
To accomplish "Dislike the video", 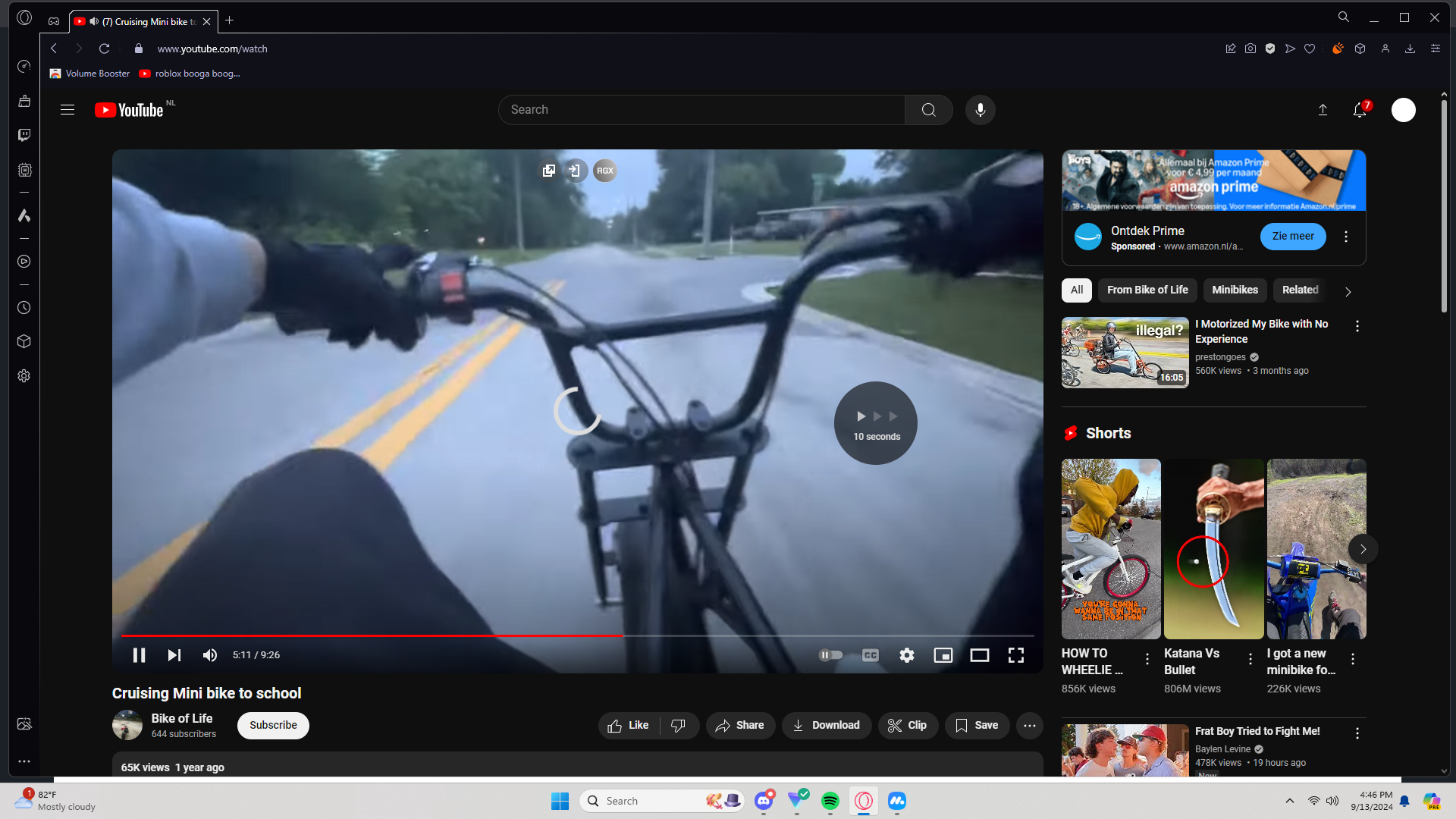I will [x=679, y=726].
